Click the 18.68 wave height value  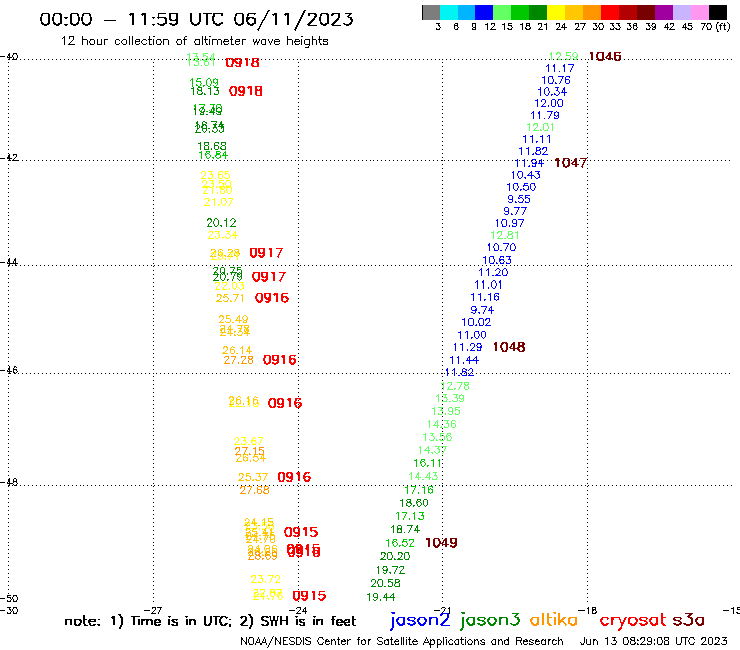coord(212,146)
